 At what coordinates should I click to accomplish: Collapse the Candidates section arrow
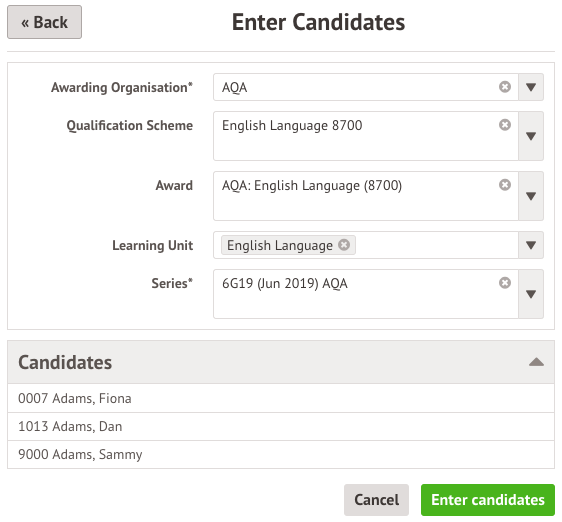tap(536, 362)
